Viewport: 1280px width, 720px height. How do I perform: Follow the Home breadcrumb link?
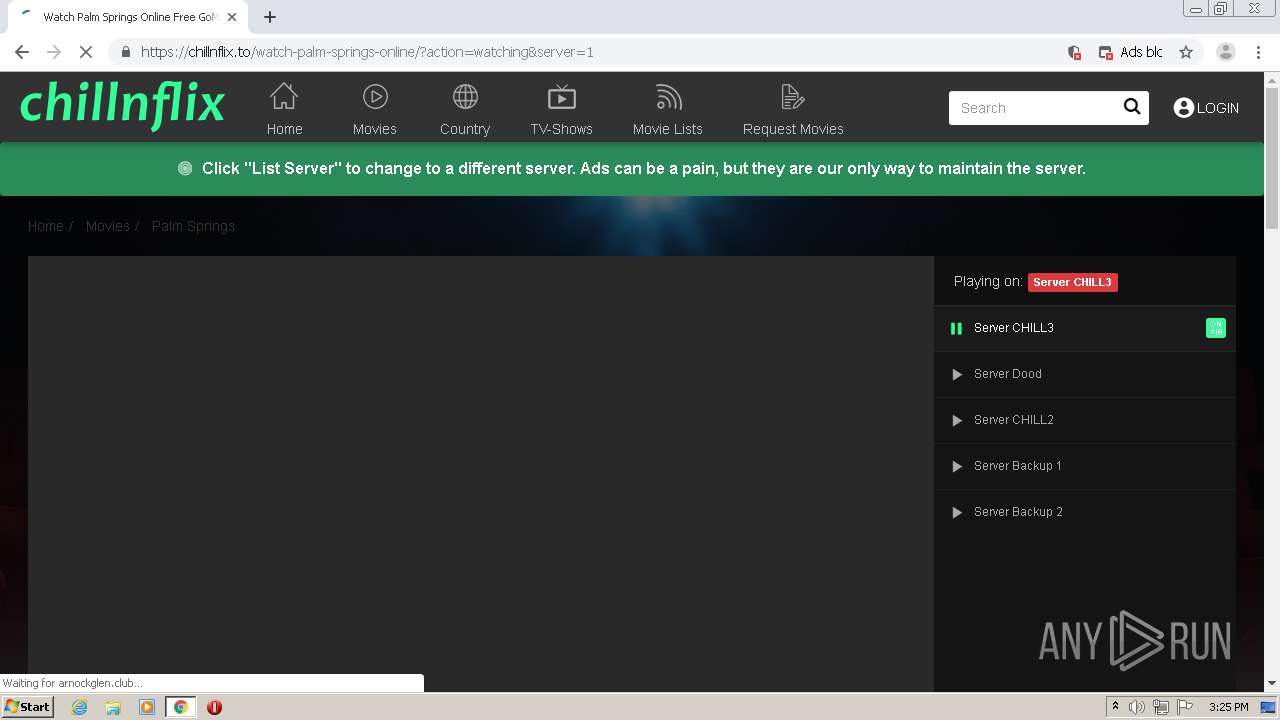pyautogui.click(x=45, y=226)
